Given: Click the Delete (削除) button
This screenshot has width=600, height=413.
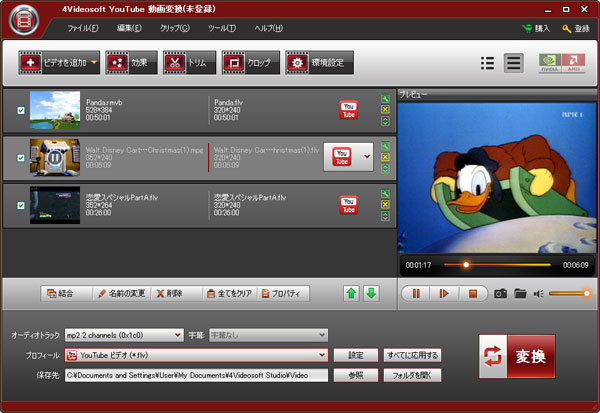Looking at the screenshot, I should coord(176,294).
